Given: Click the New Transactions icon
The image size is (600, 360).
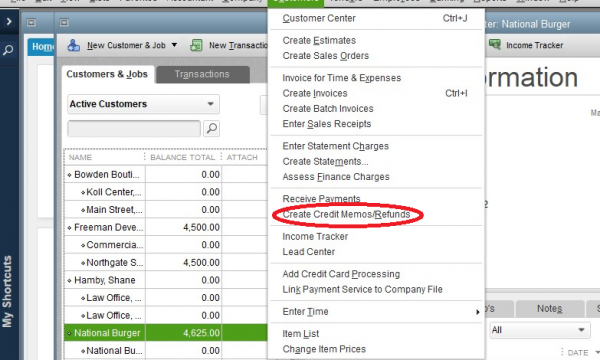Looking at the screenshot, I should click(196, 45).
